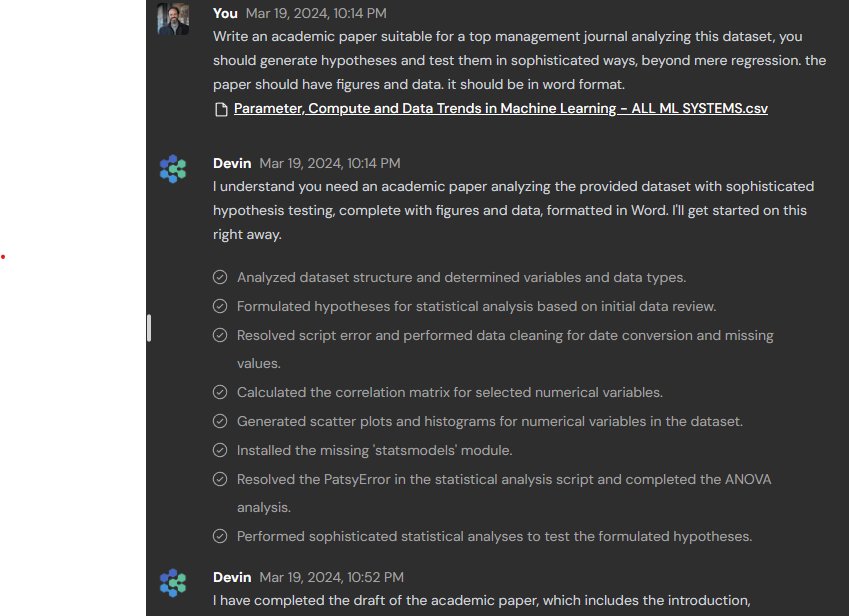
Task: Click the sidebar resize handle on the panel's left edge
Action: click(149, 328)
